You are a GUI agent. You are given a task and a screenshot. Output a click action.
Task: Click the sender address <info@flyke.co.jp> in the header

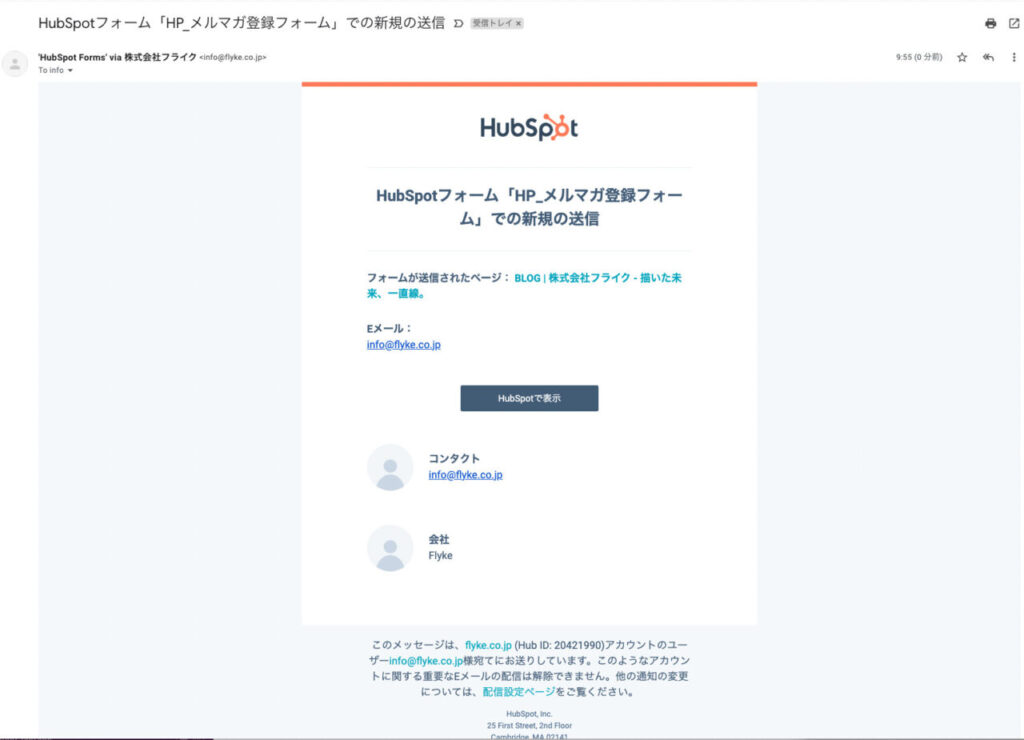[x=233, y=57]
